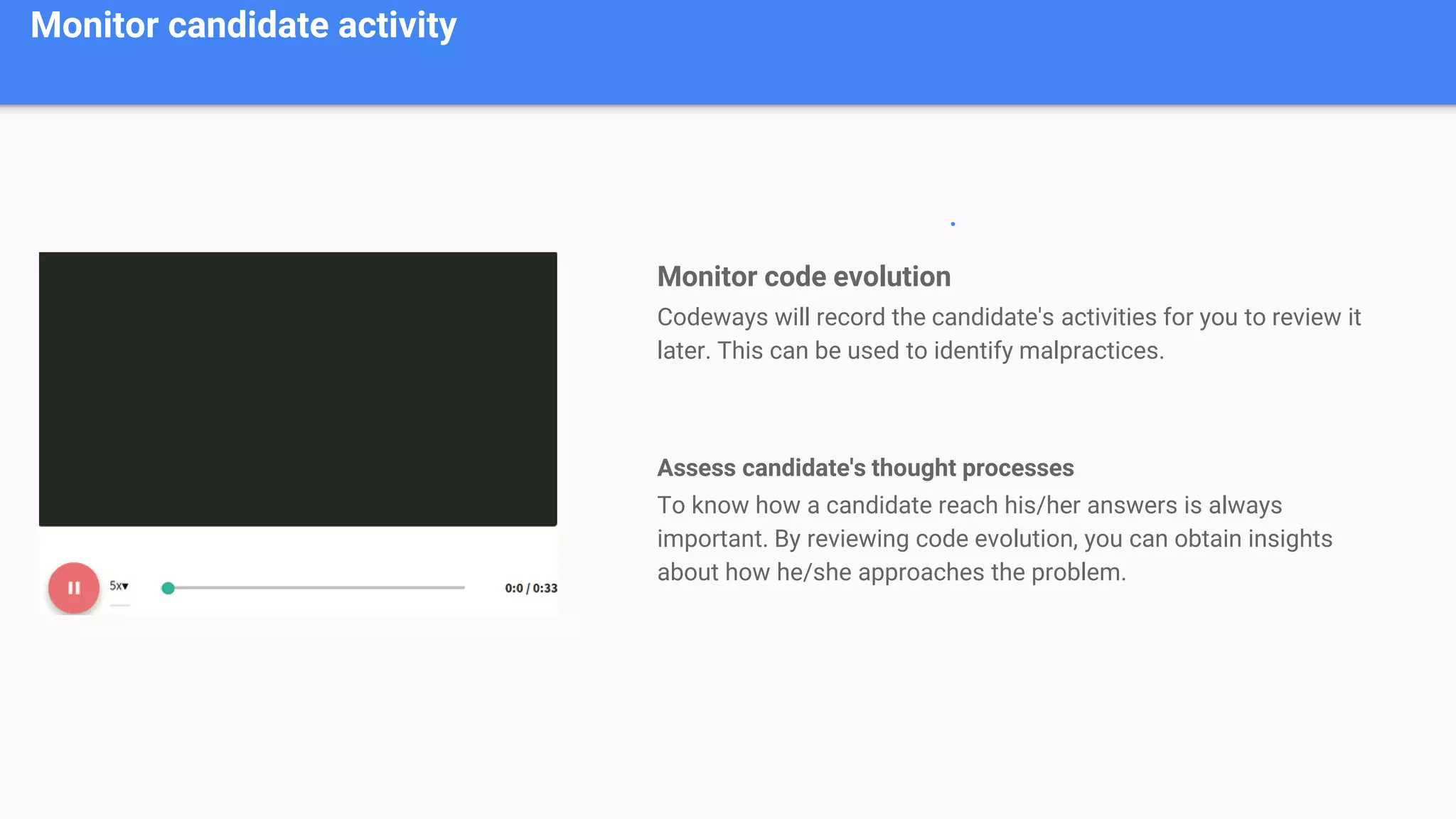Click 'approaches the problem' text at paragraph end
Viewport: 1456px width, 819px height.
click(x=991, y=572)
